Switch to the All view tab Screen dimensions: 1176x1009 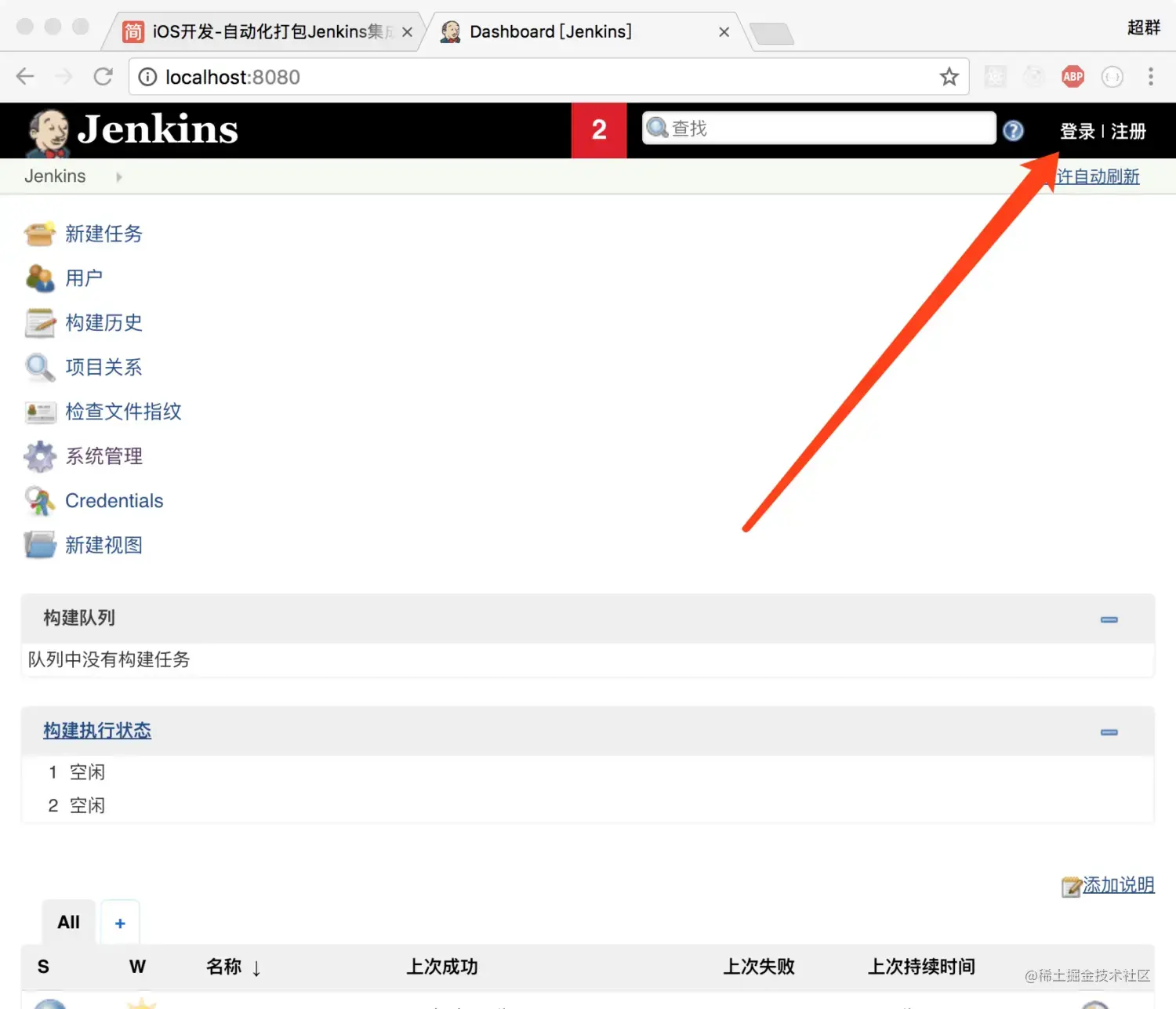67,922
